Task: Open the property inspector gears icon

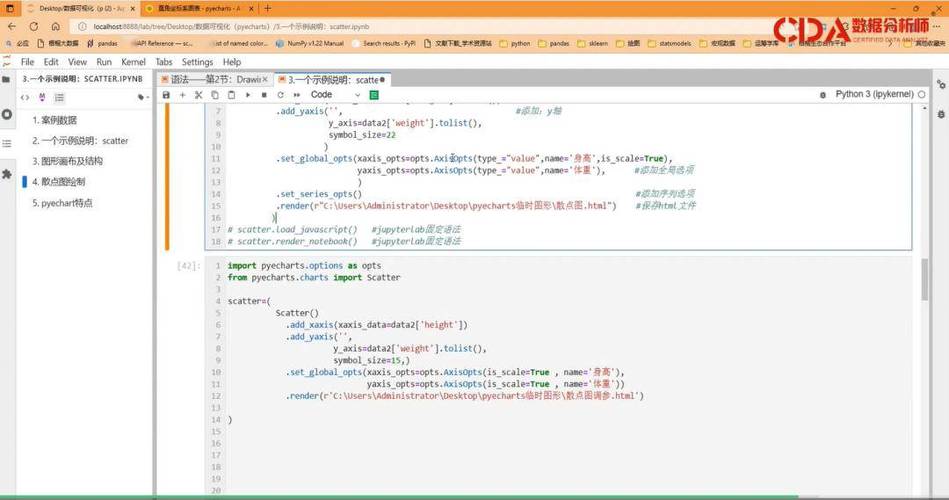Action: click(941, 85)
